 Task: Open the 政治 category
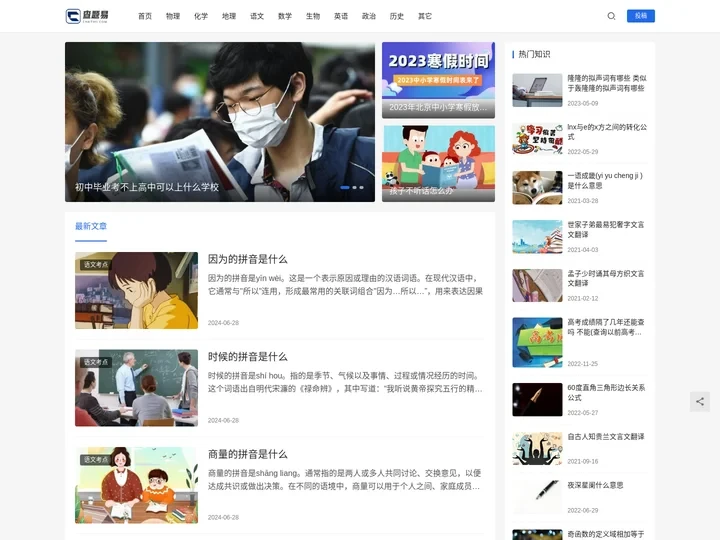tap(369, 16)
